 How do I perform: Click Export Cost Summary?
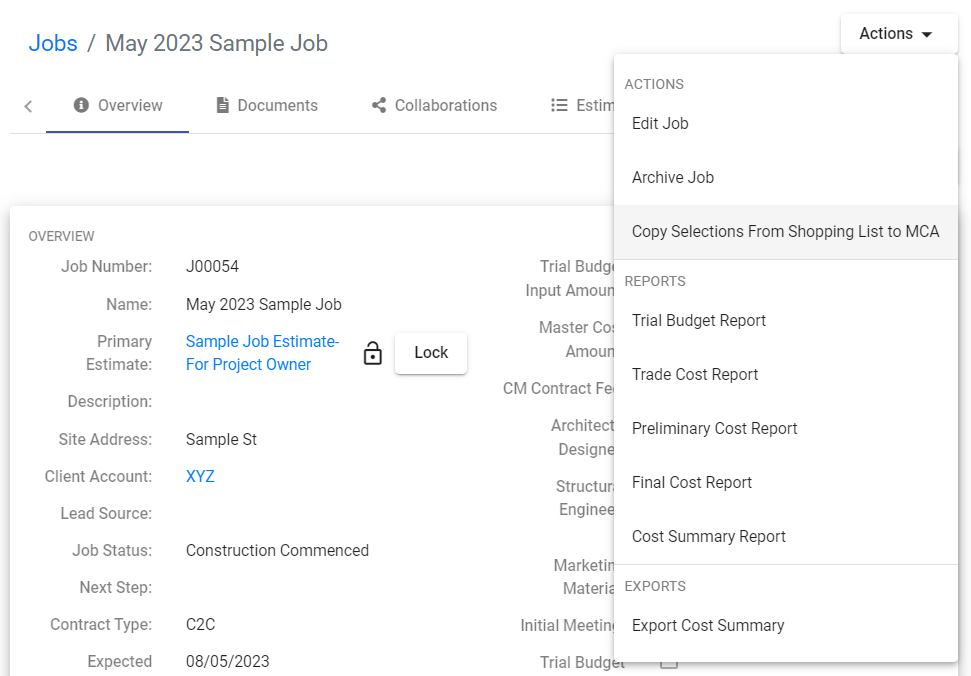[x=708, y=626]
